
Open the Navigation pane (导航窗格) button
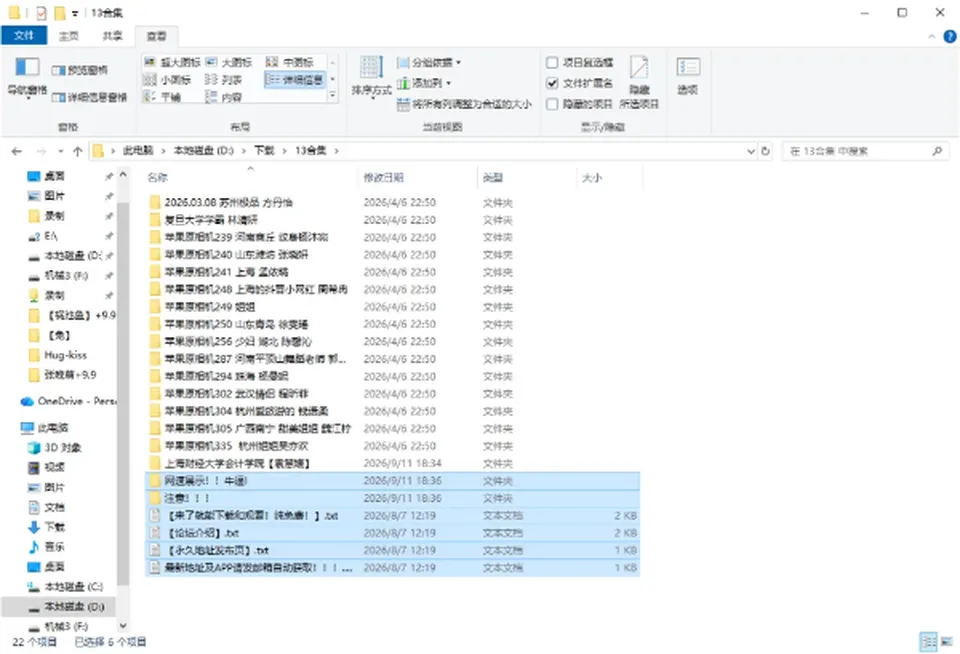[27, 77]
